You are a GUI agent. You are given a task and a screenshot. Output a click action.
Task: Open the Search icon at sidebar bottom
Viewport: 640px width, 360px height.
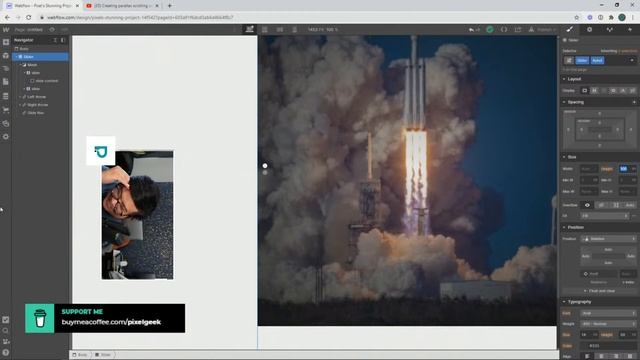coord(6,331)
